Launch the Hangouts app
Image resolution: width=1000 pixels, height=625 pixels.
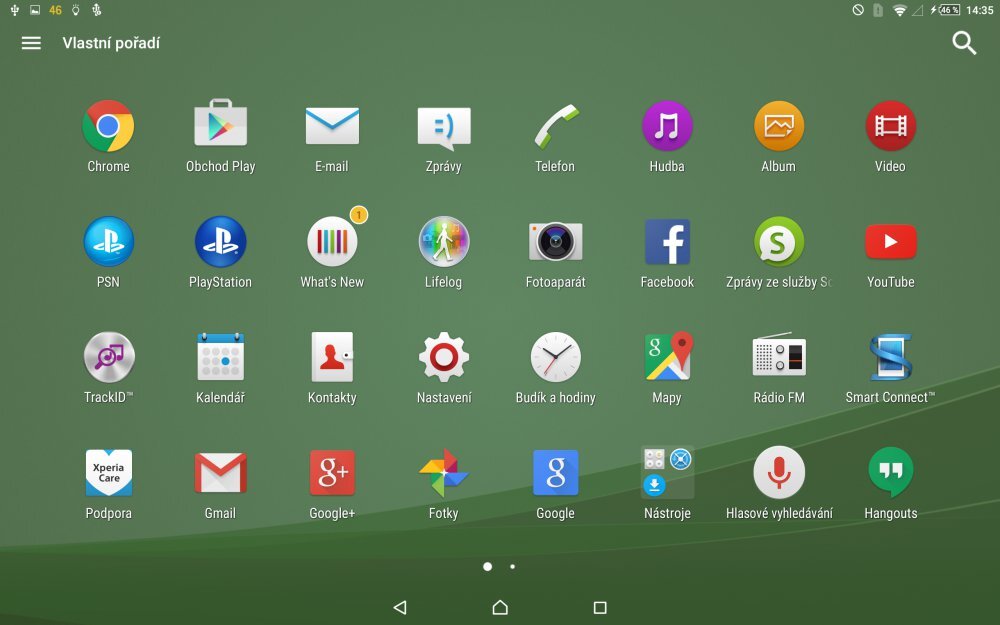pyautogui.click(x=891, y=473)
